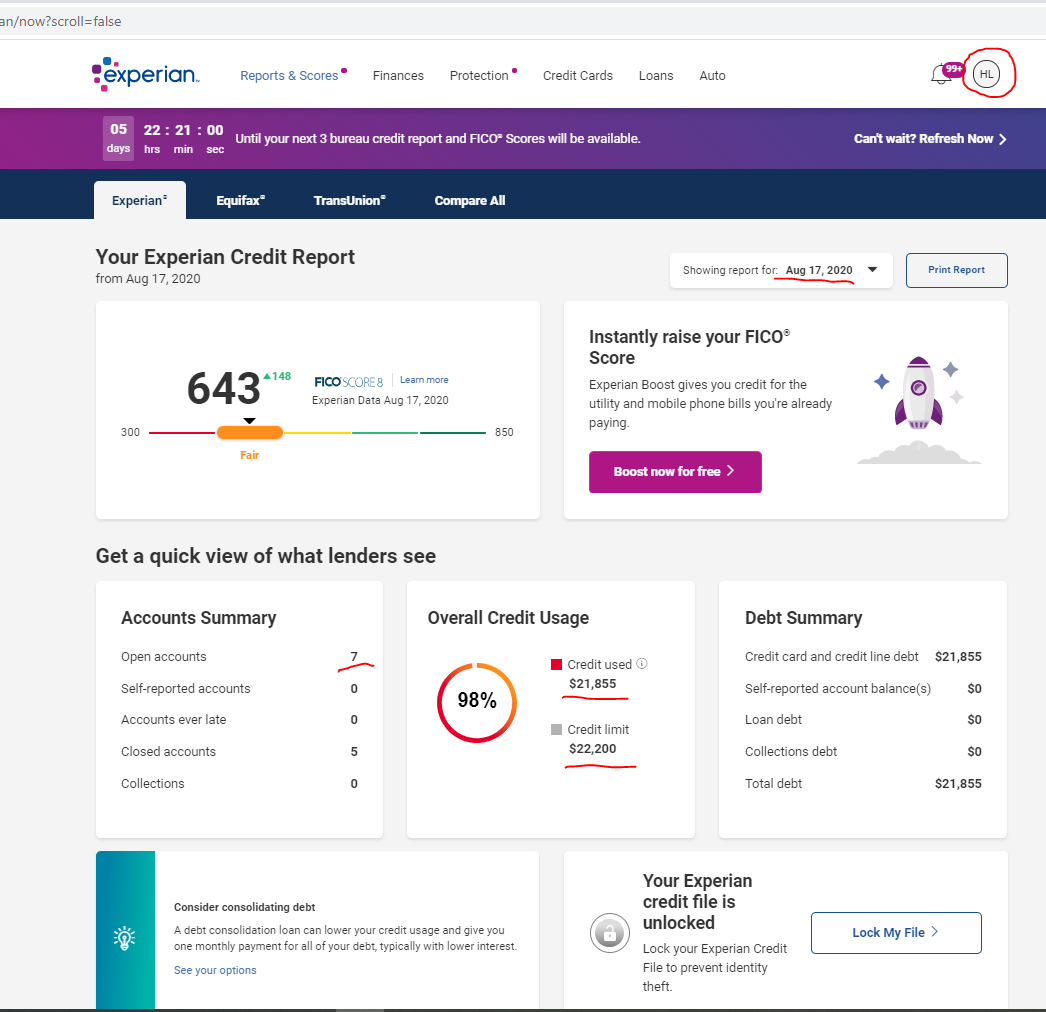Viewport: 1046px width, 1012px height.
Task: Open the notifications bell icon
Action: pyautogui.click(x=941, y=75)
